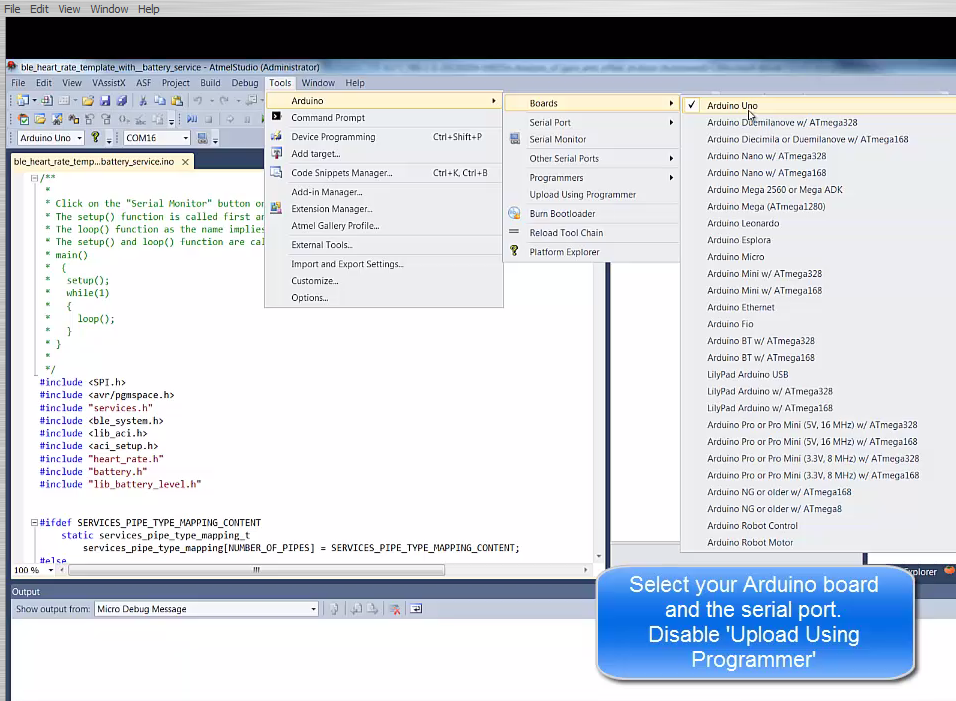956x701 pixels.
Task: Toggle word wrap icon in Output toolbar
Action: [416, 609]
